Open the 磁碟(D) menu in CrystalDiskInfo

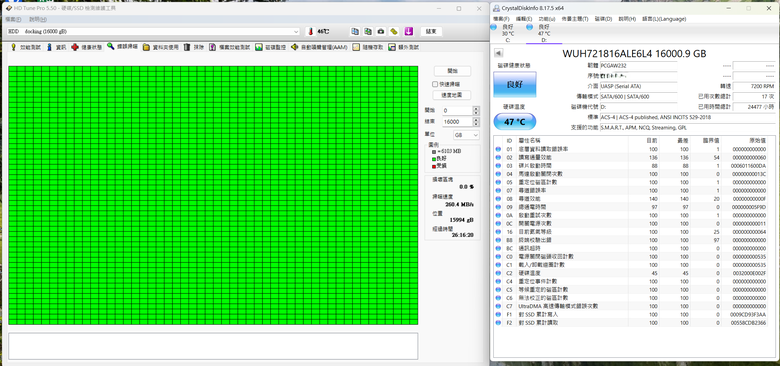(603, 19)
